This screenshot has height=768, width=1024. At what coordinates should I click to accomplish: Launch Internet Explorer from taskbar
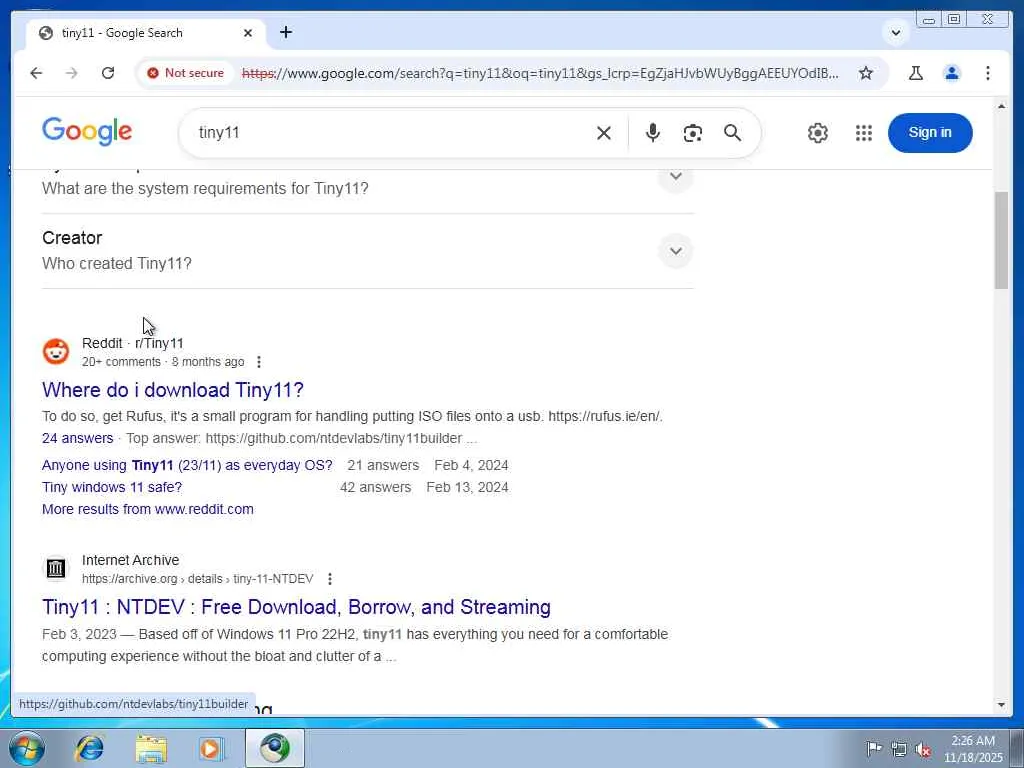tap(89, 748)
